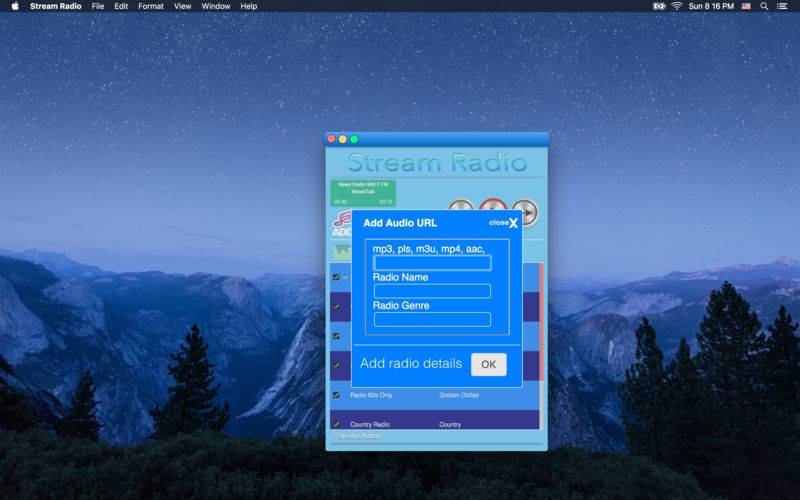Click the audio stream URL input field
The height and width of the screenshot is (500, 800).
pyautogui.click(x=432, y=263)
